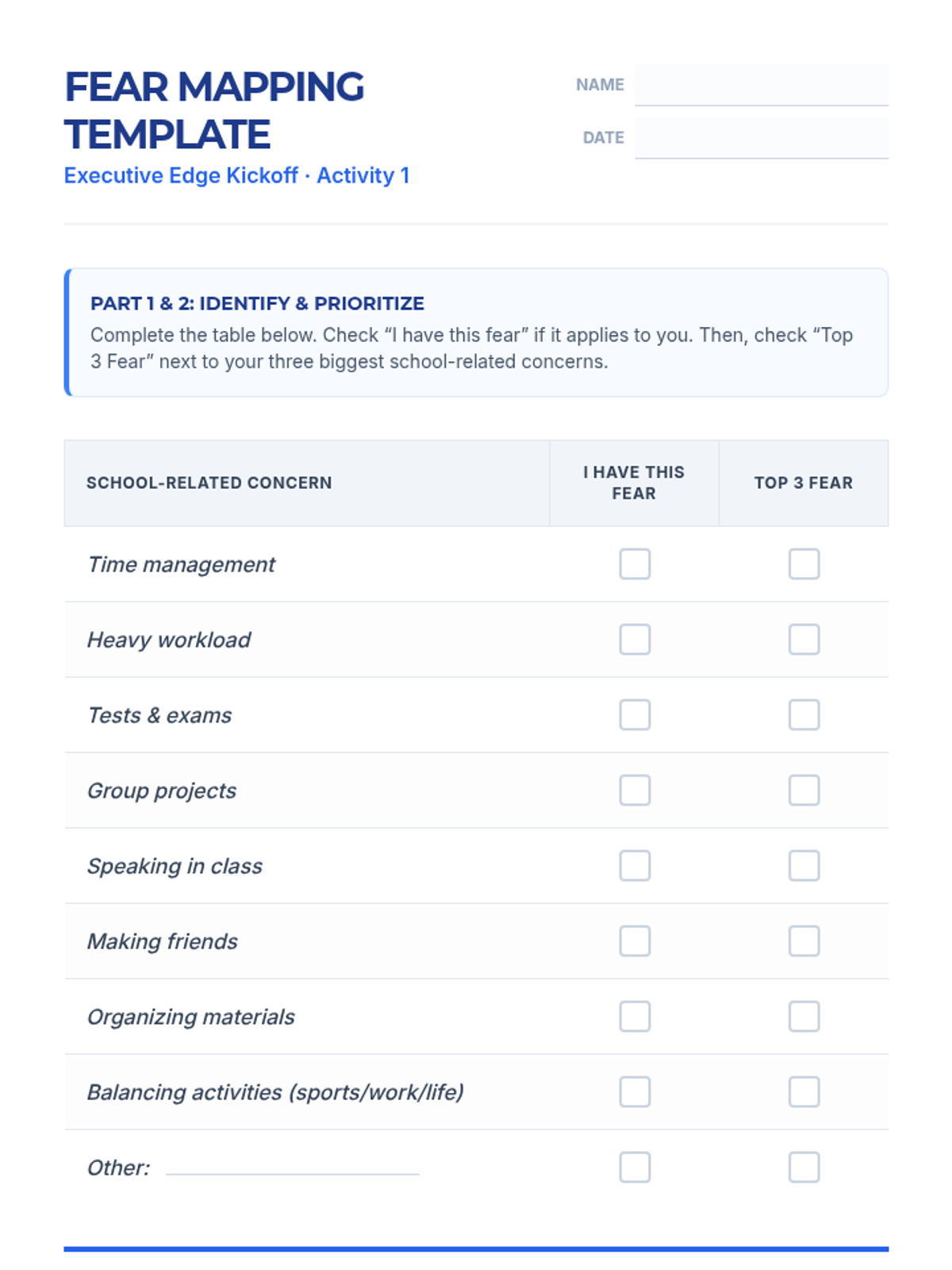Select Tests & exams as Top 3 Fear
Screen dimensions: 952x1270
point(804,715)
